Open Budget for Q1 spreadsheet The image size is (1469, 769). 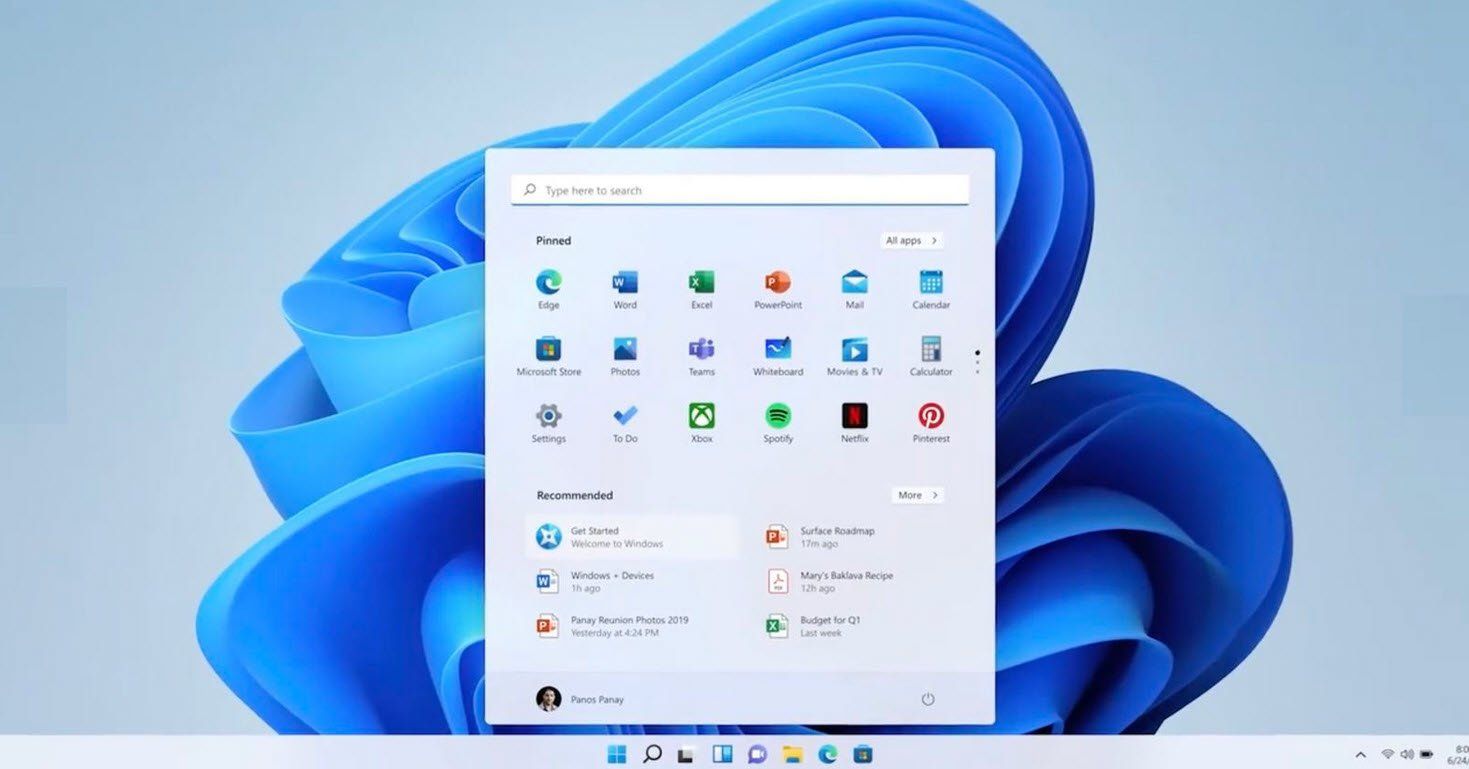click(829, 626)
